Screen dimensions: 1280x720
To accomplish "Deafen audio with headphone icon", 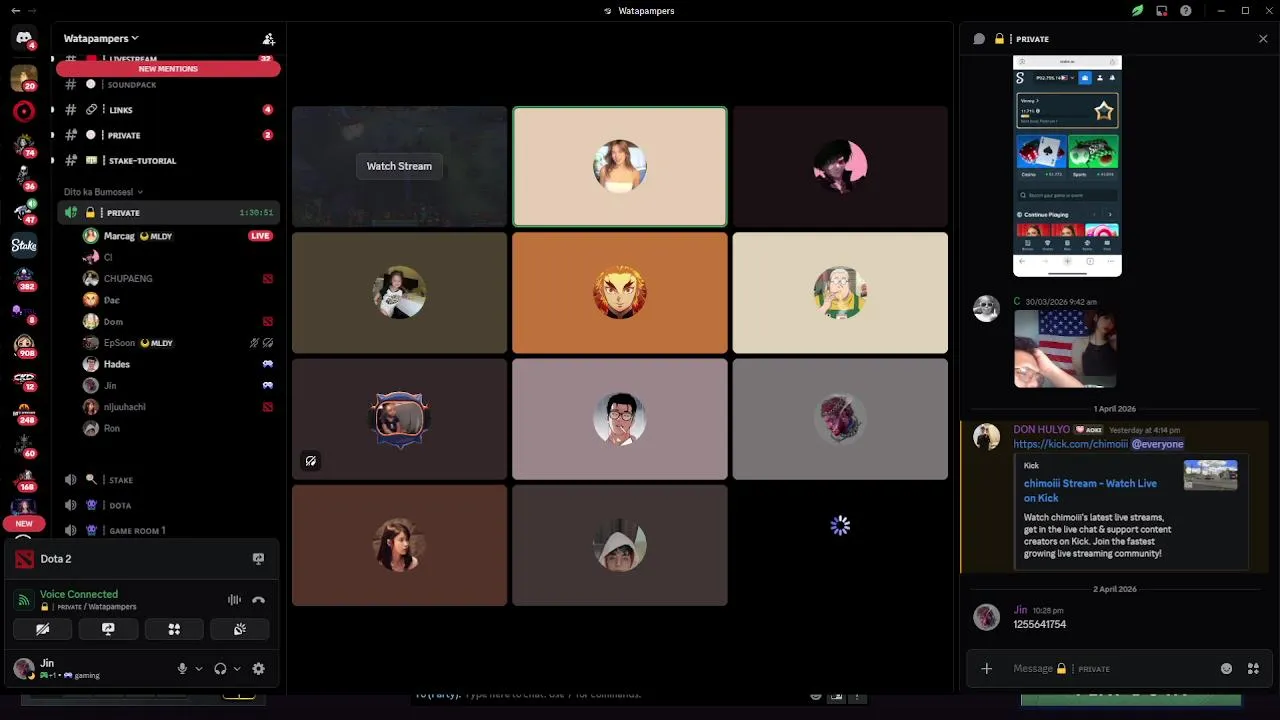I will pos(220,669).
